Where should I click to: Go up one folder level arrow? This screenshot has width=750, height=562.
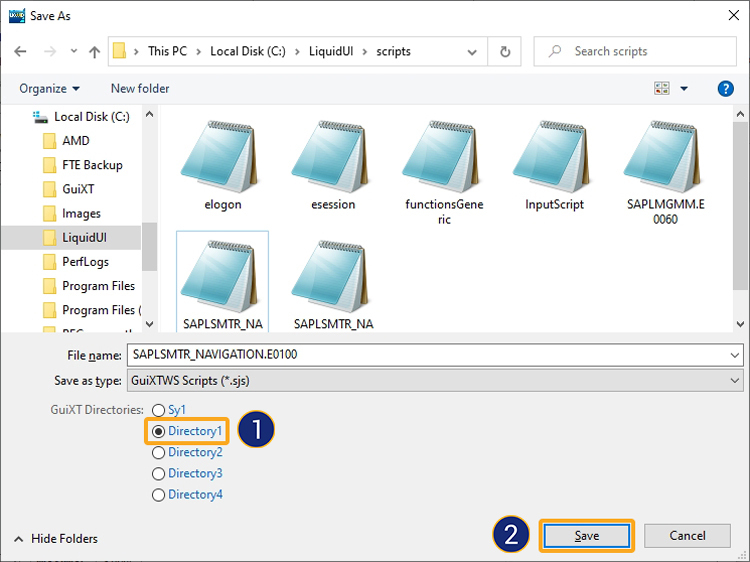[94, 52]
